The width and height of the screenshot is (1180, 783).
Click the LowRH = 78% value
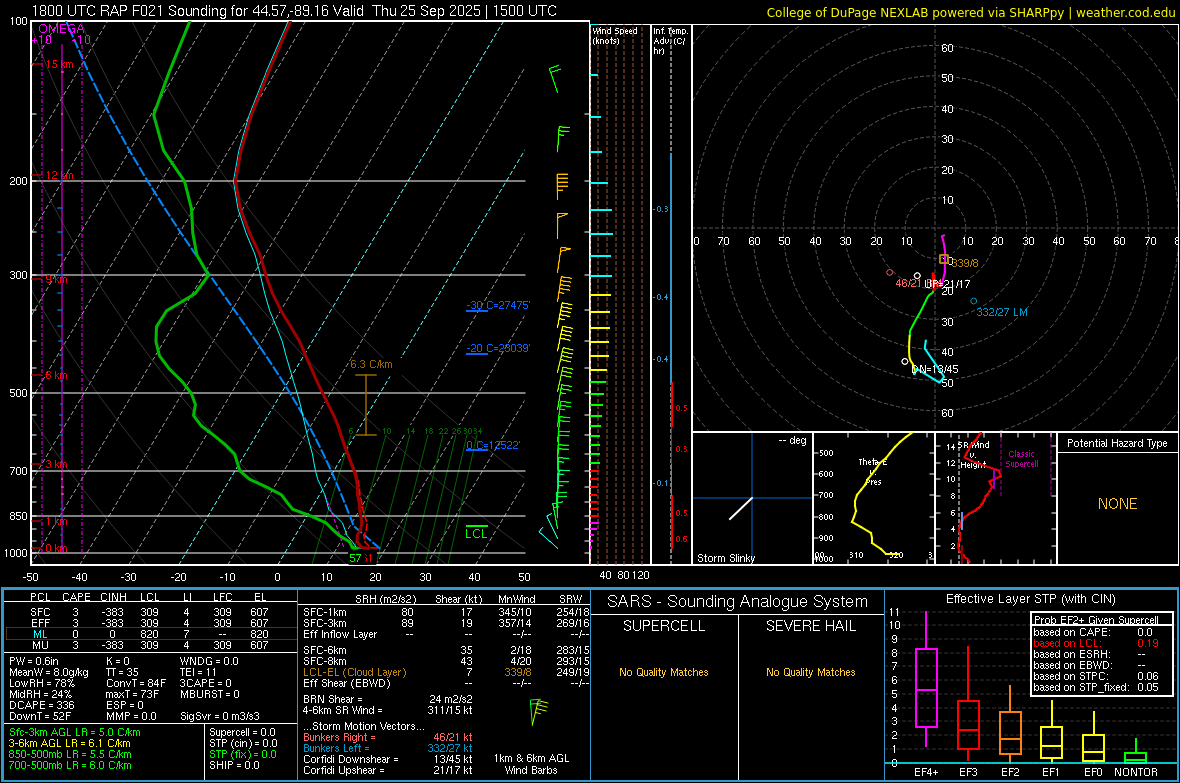click(42, 683)
